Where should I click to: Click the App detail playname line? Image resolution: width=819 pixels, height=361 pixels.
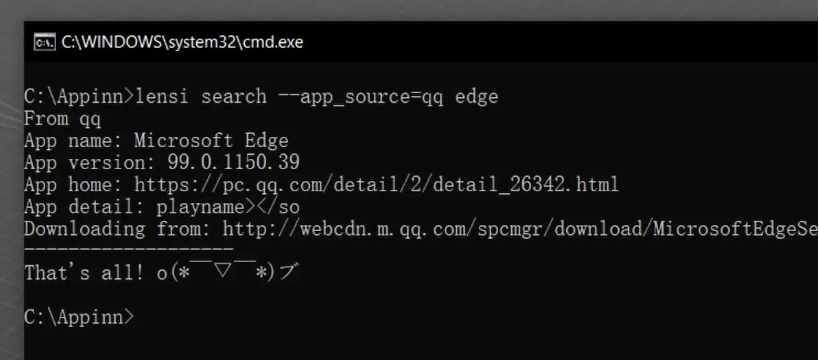pos(162,207)
